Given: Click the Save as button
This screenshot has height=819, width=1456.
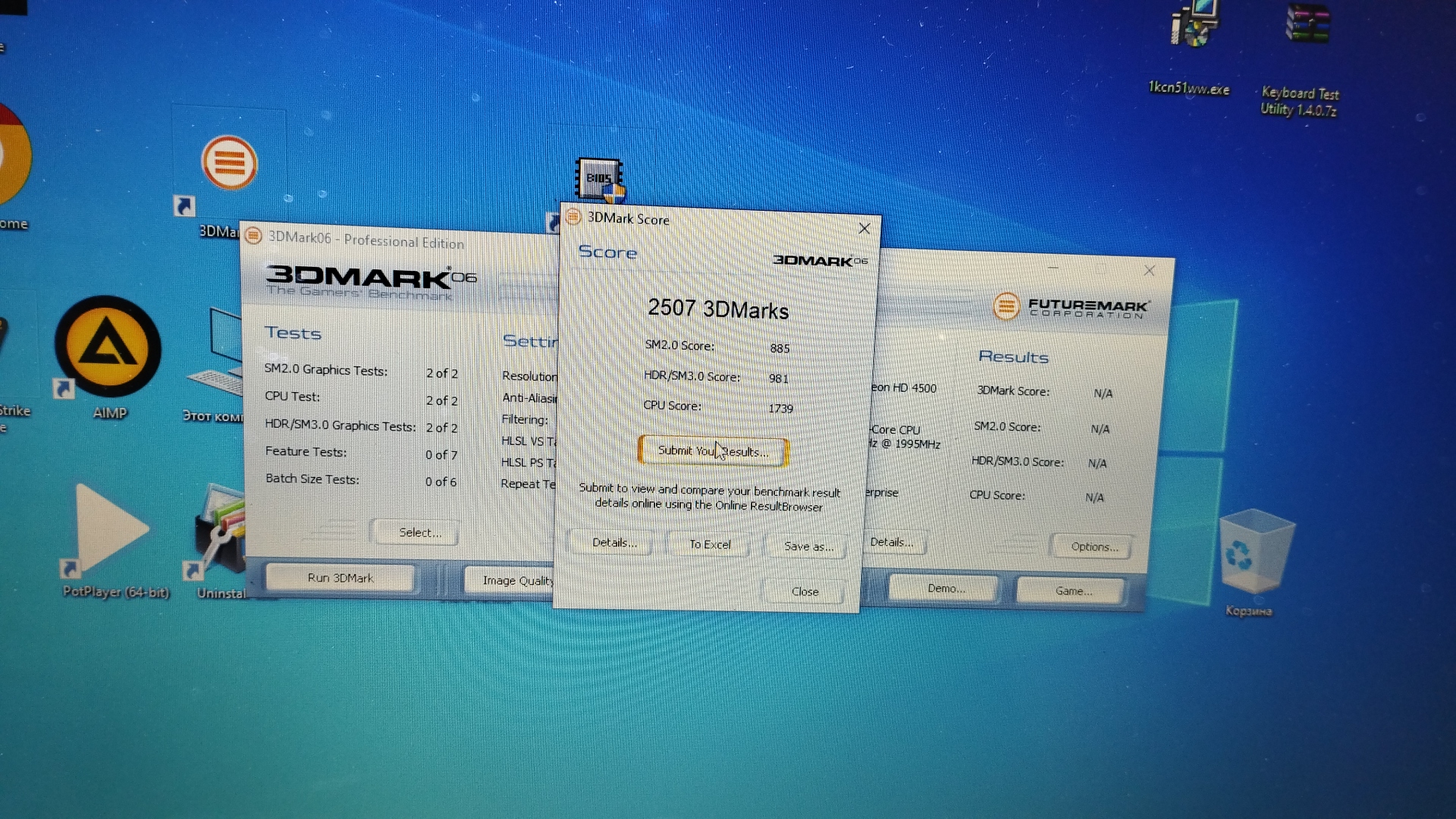Looking at the screenshot, I should point(807,546).
